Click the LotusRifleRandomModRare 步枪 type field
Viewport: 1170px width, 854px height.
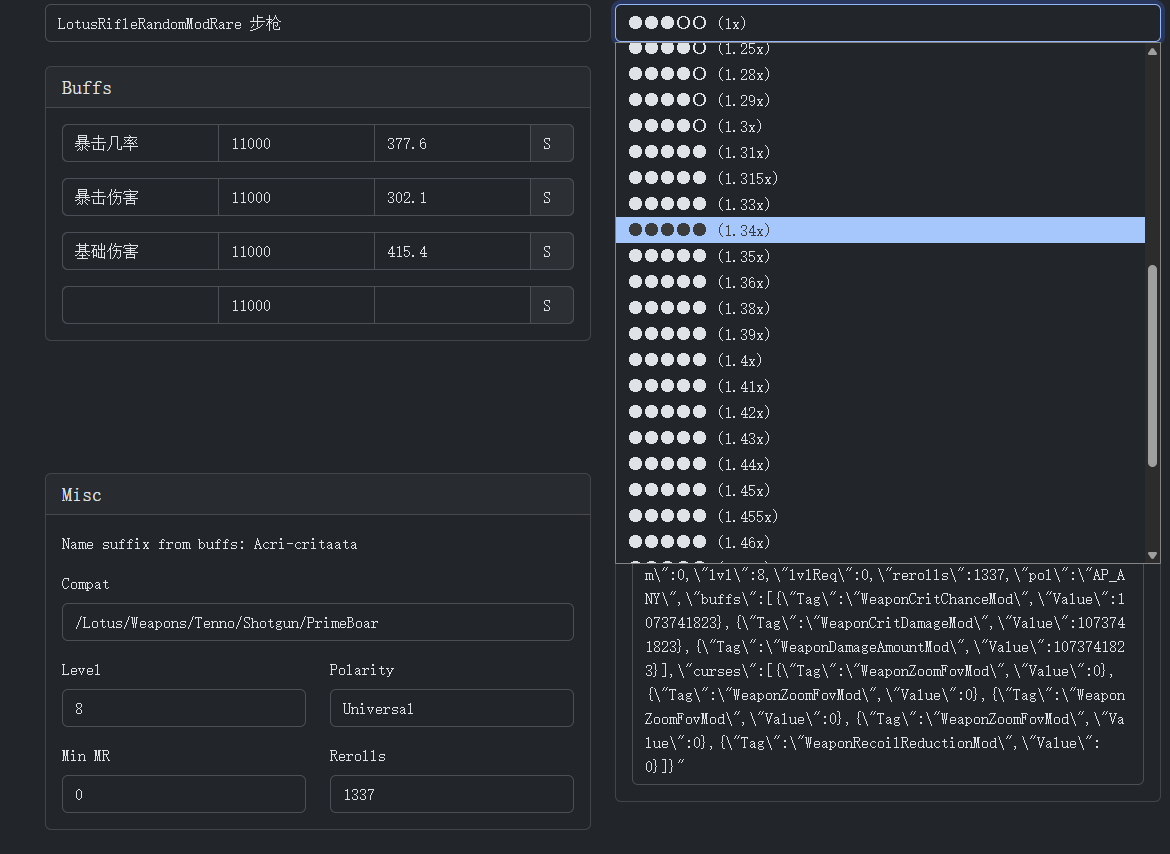[317, 23]
